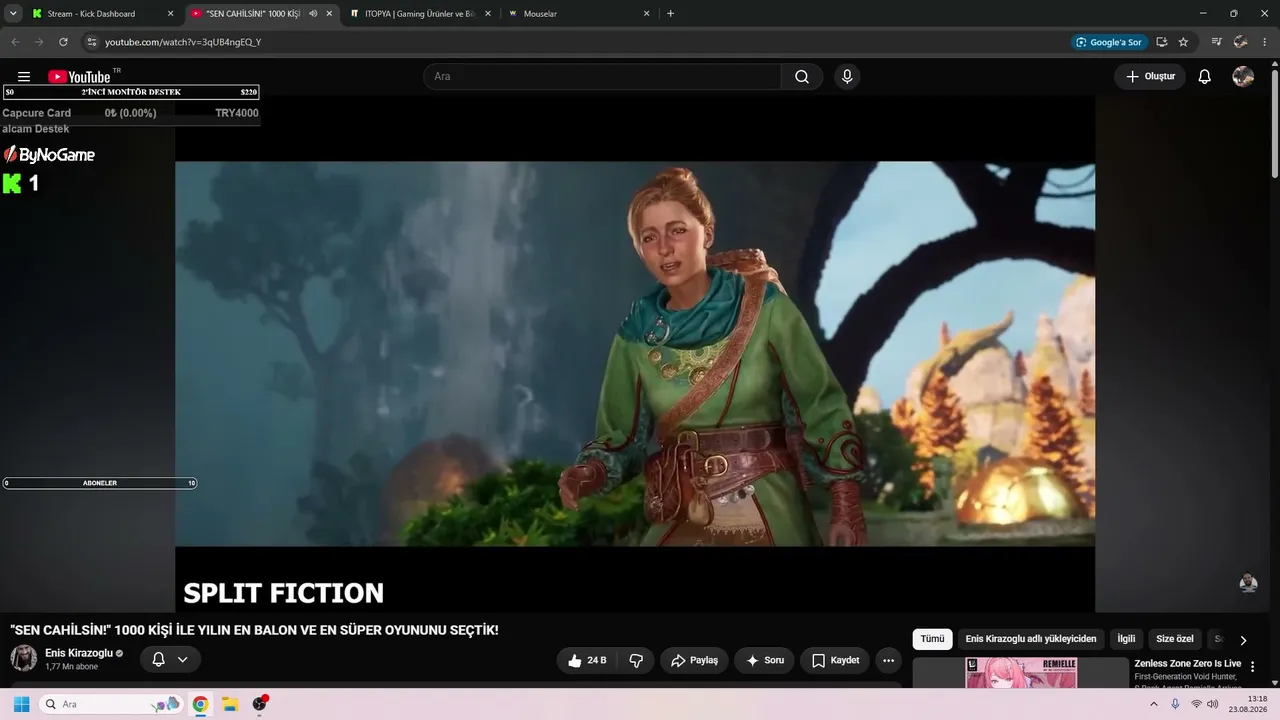Click the Google'a Sor button
1280x720 pixels.
(1107, 42)
